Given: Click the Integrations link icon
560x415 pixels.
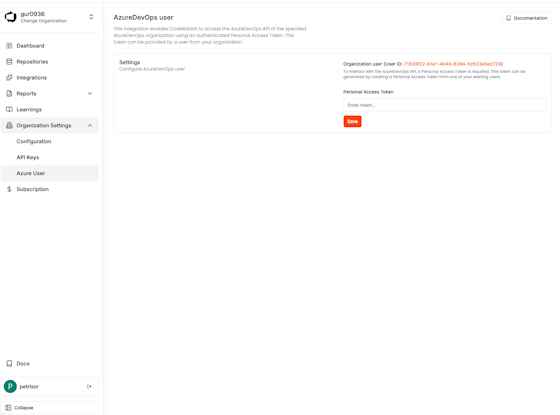Looking at the screenshot, I should tap(9, 78).
